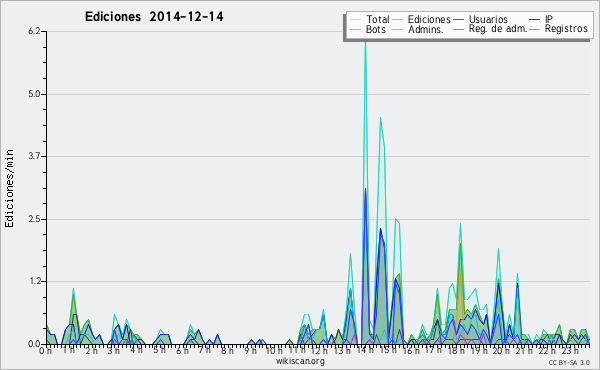Select the "IP" legend label
The height and width of the screenshot is (370, 600).
(549, 19)
